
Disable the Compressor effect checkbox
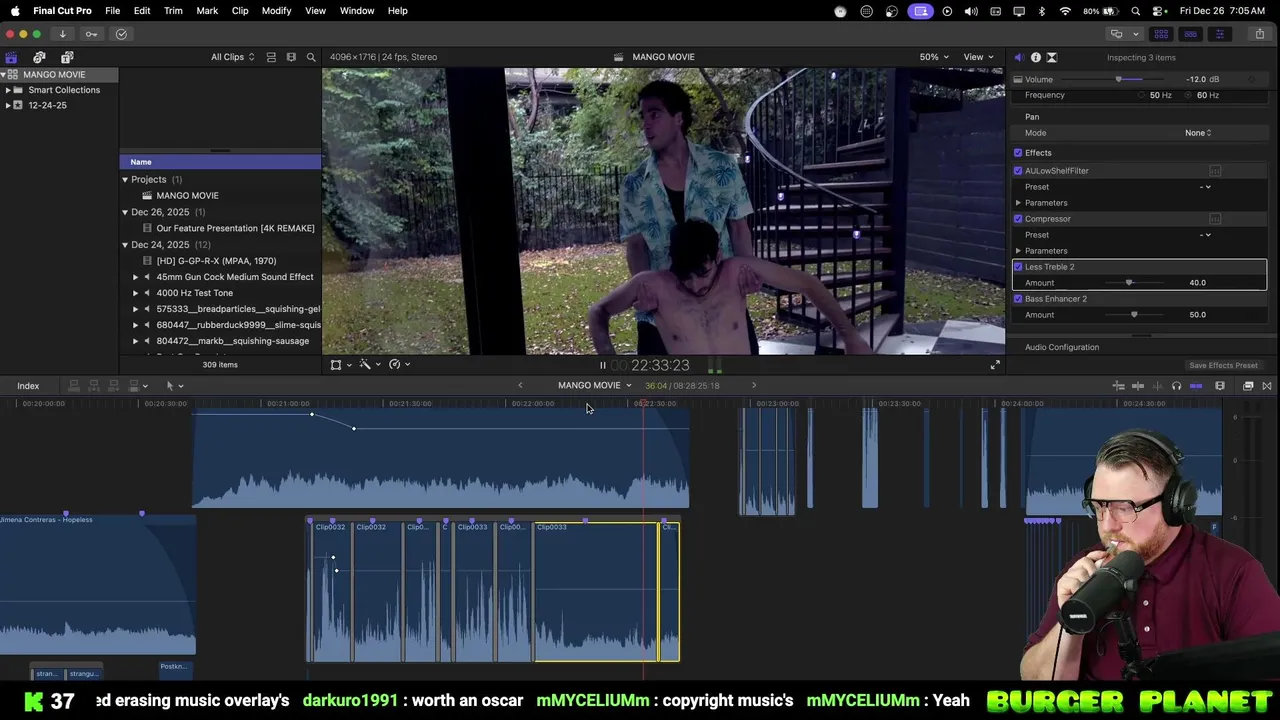pyautogui.click(x=1018, y=219)
